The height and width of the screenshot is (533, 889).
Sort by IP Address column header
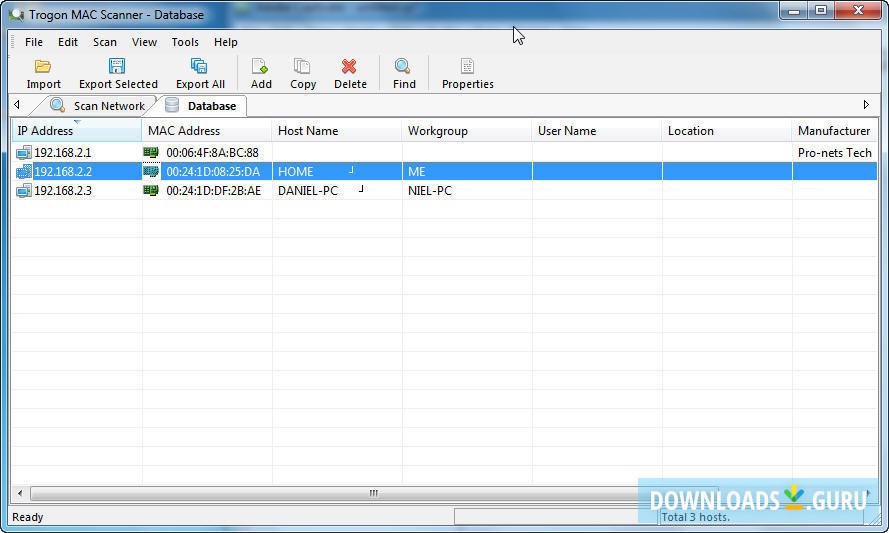(x=77, y=130)
